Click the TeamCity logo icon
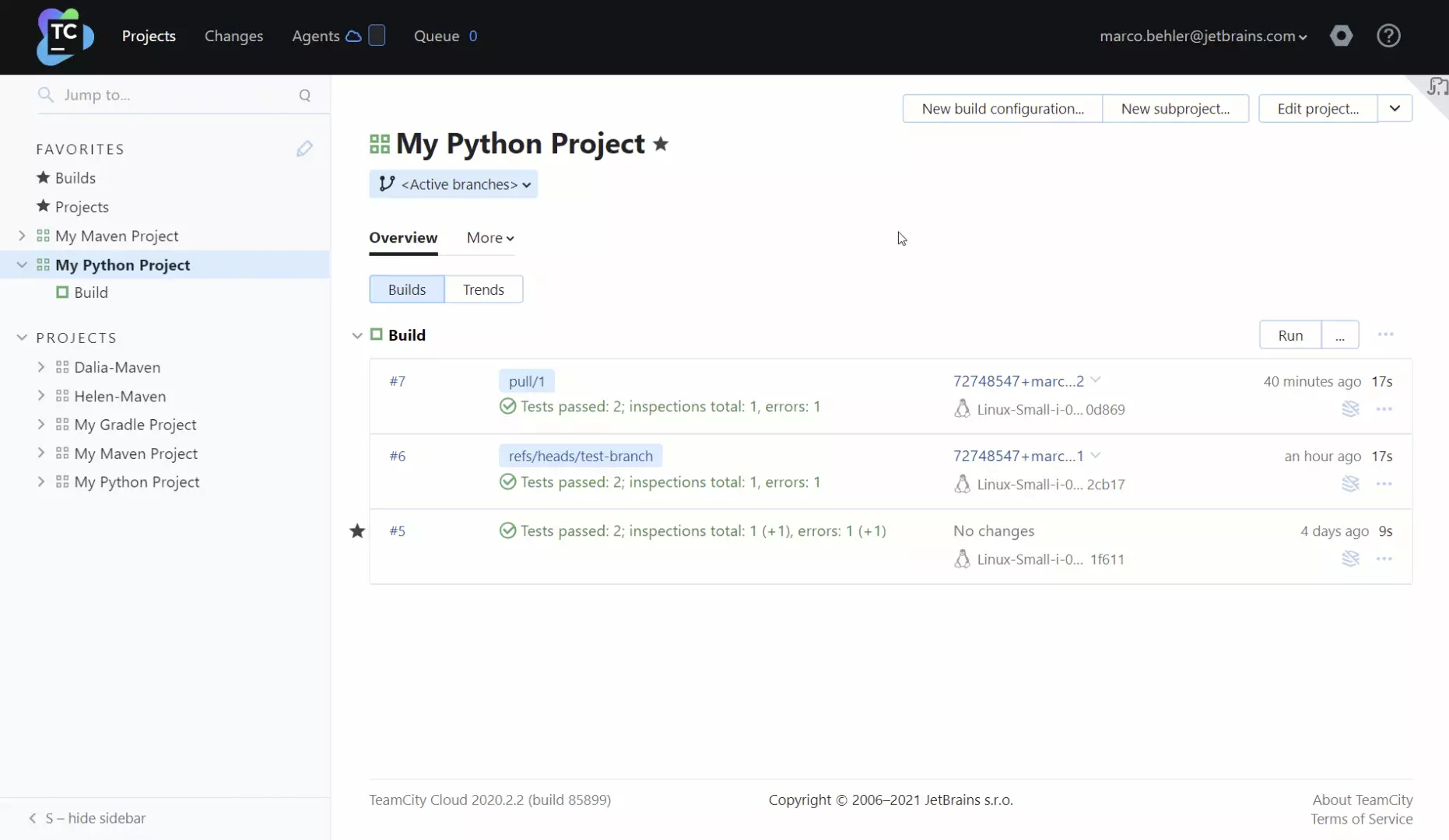 65,37
